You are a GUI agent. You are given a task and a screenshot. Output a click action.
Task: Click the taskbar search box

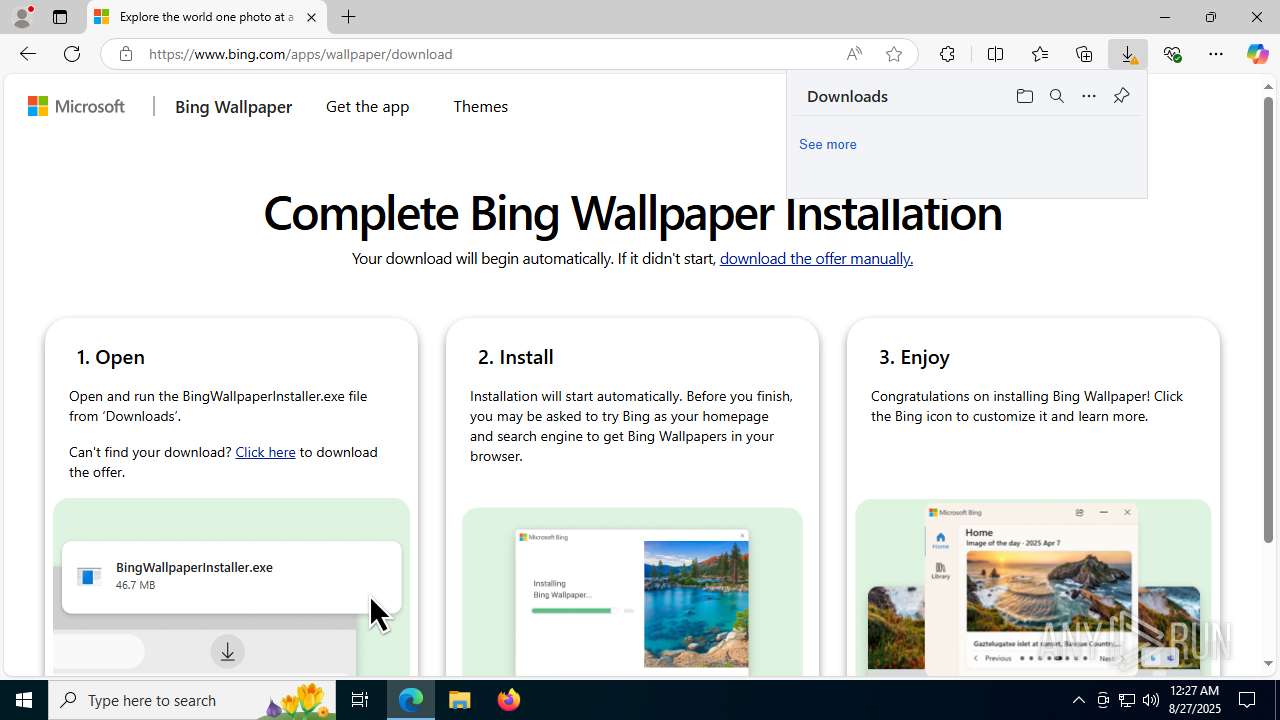tap(194, 700)
